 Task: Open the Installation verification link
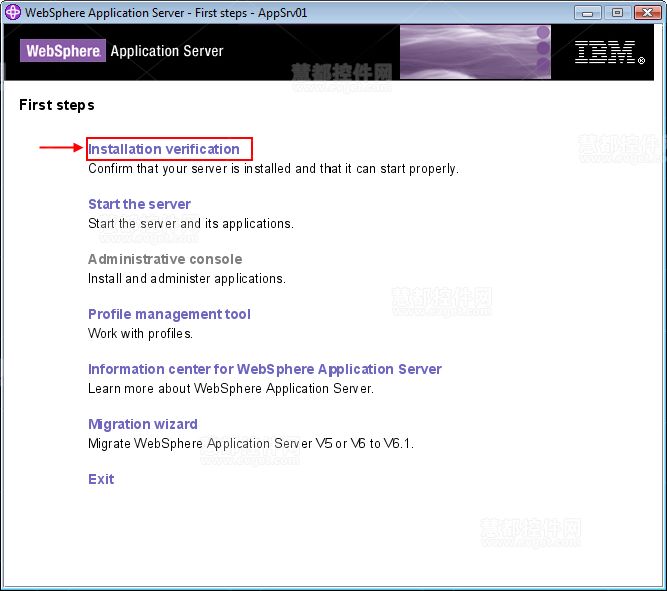click(x=164, y=149)
